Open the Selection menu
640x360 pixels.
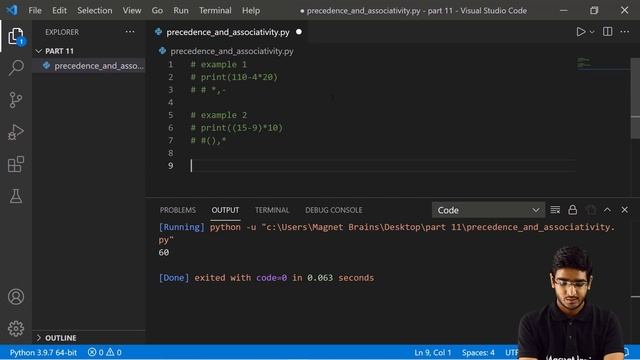click(95, 11)
